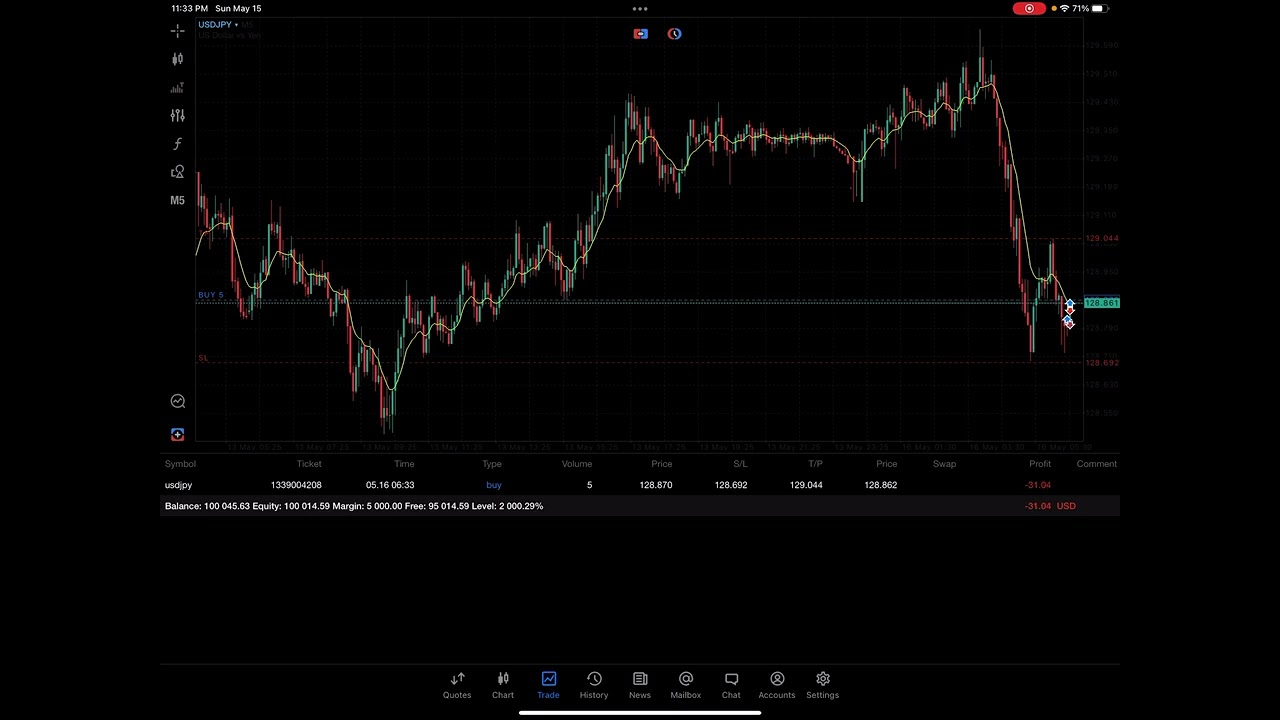
Task: Expand the USDJPY symbol dropdown
Action: [x=217, y=24]
